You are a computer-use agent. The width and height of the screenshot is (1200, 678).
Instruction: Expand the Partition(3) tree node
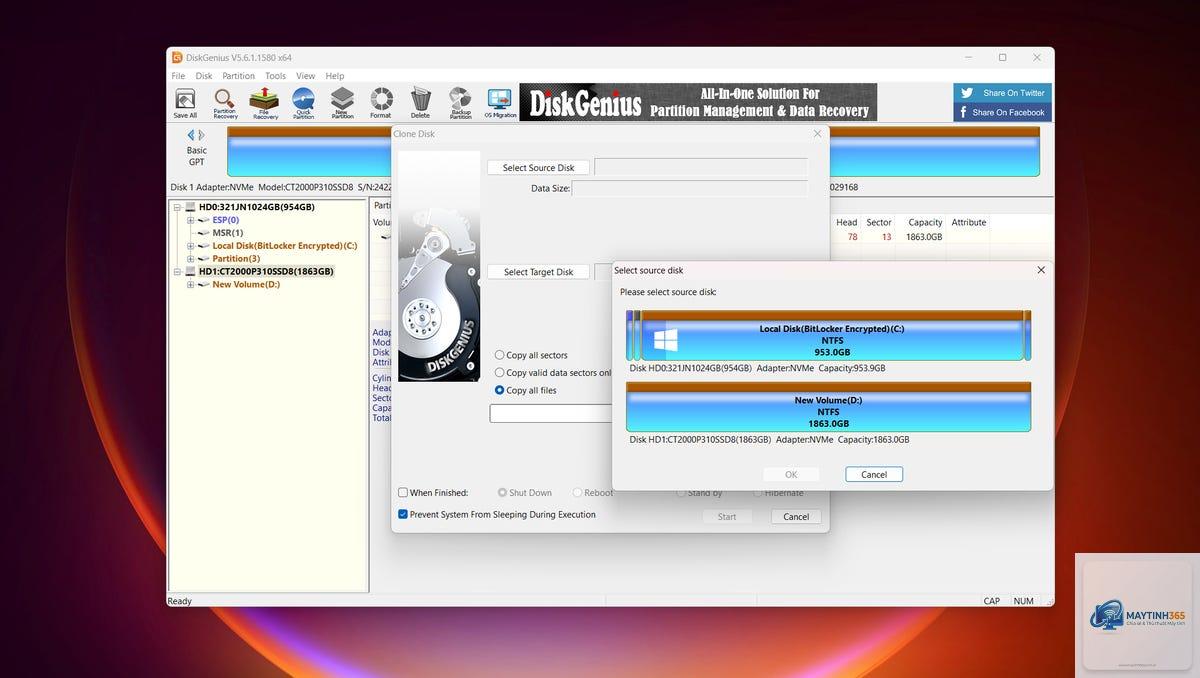point(190,259)
